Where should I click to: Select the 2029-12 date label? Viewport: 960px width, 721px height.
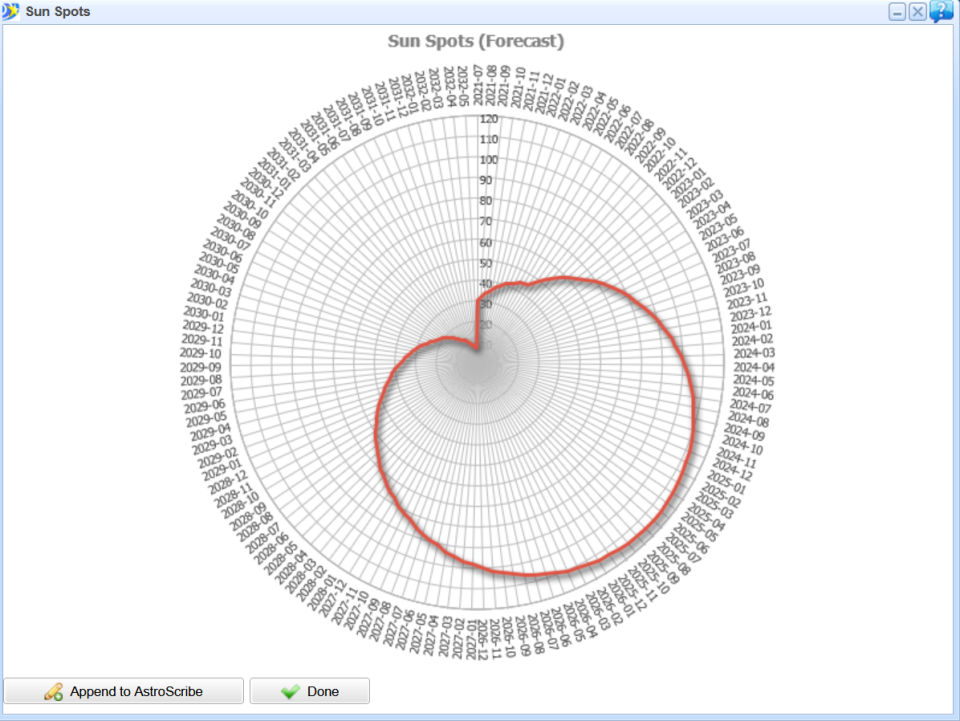click(x=203, y=327)
